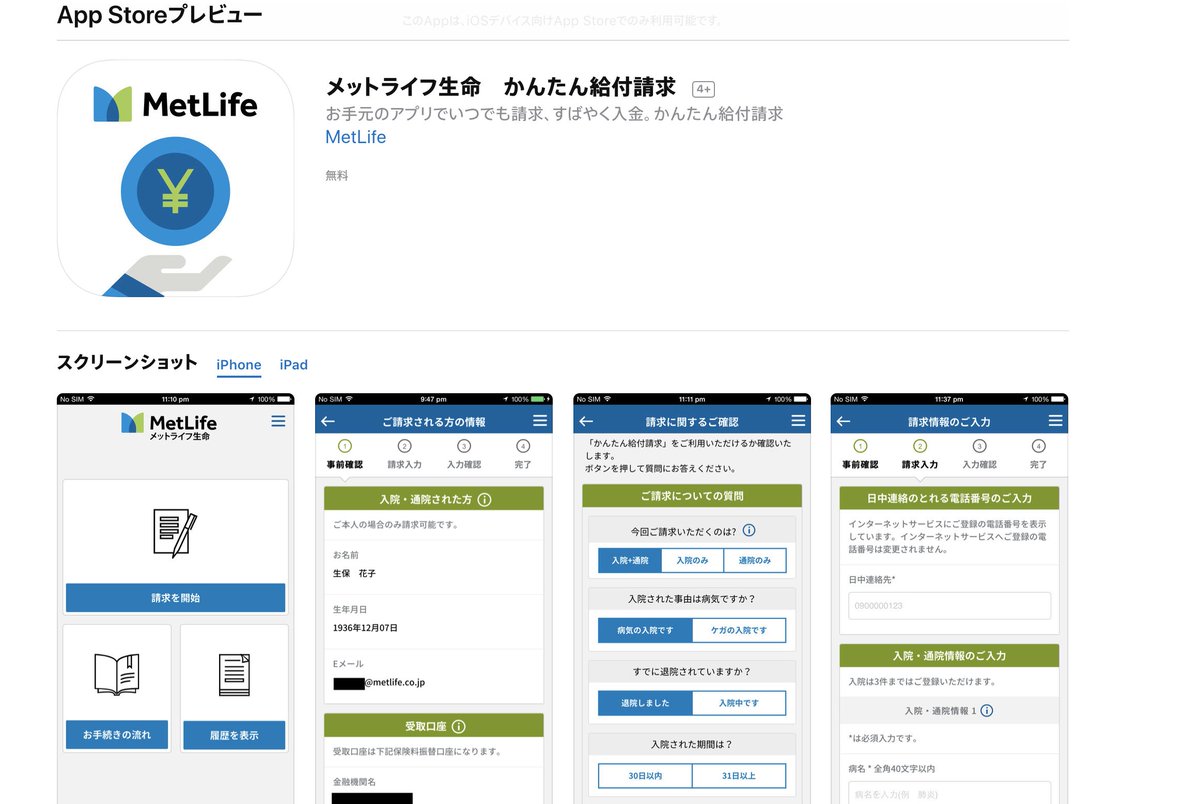The image size is (1200, 804).
Task: Click step 4 完了 in second screenshot
Action: pos(522,455)
